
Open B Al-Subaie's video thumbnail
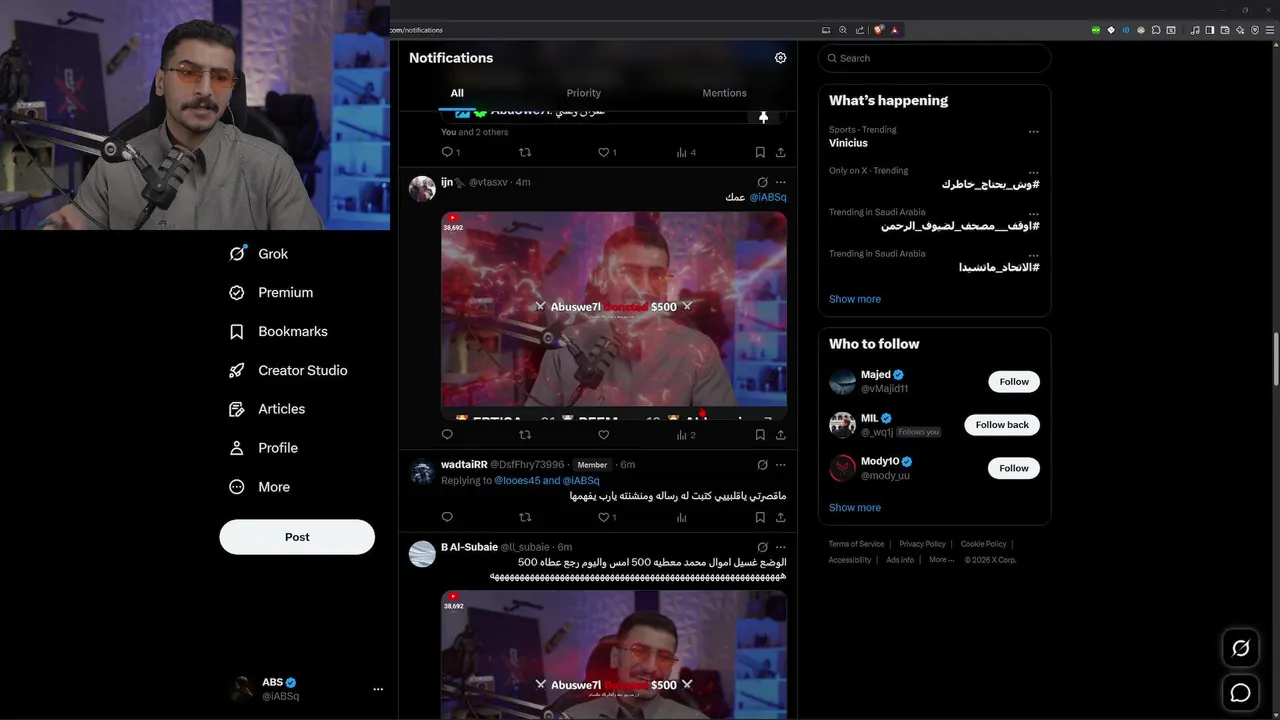[x=614, y=655]
